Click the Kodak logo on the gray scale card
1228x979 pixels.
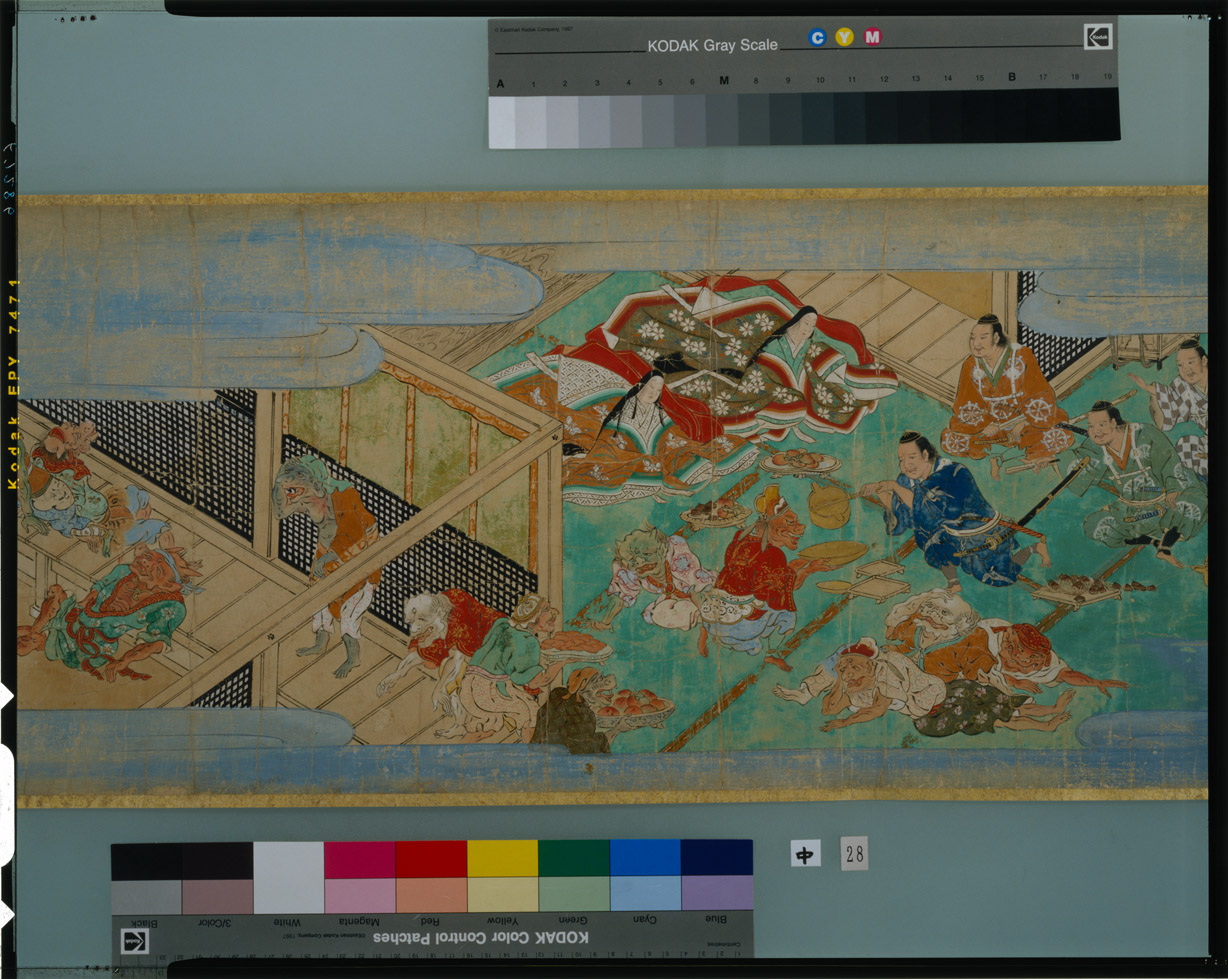point(1098,37)
